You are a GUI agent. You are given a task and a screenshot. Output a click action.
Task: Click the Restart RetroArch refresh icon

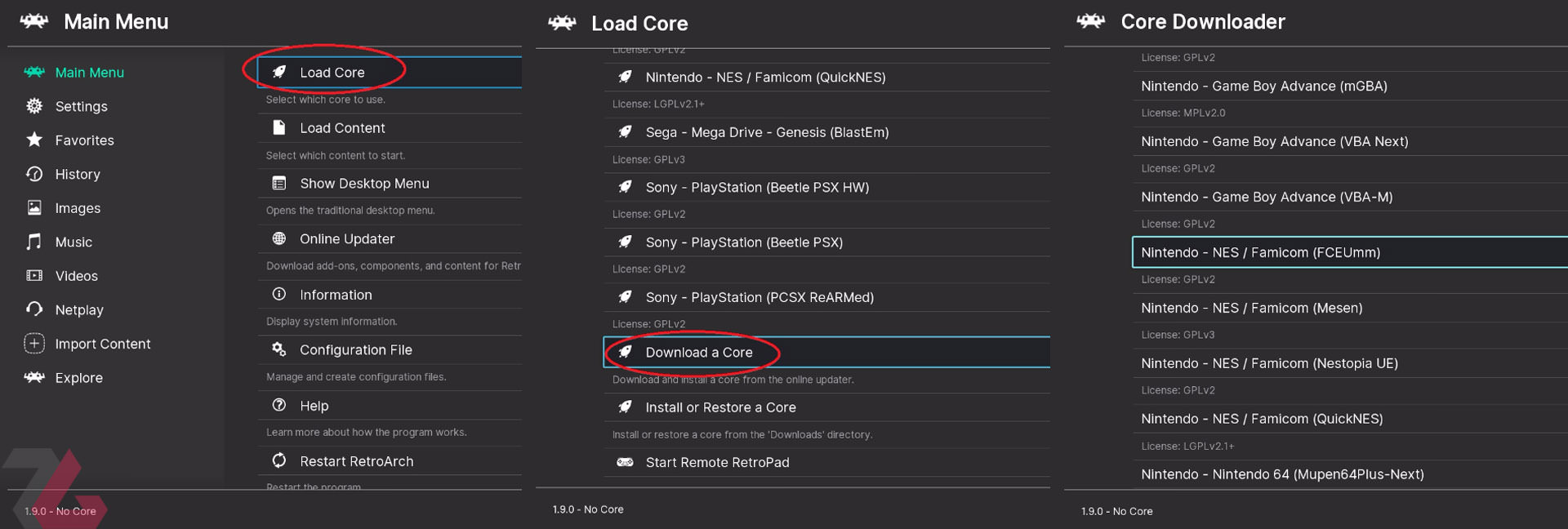pos(279,460)
